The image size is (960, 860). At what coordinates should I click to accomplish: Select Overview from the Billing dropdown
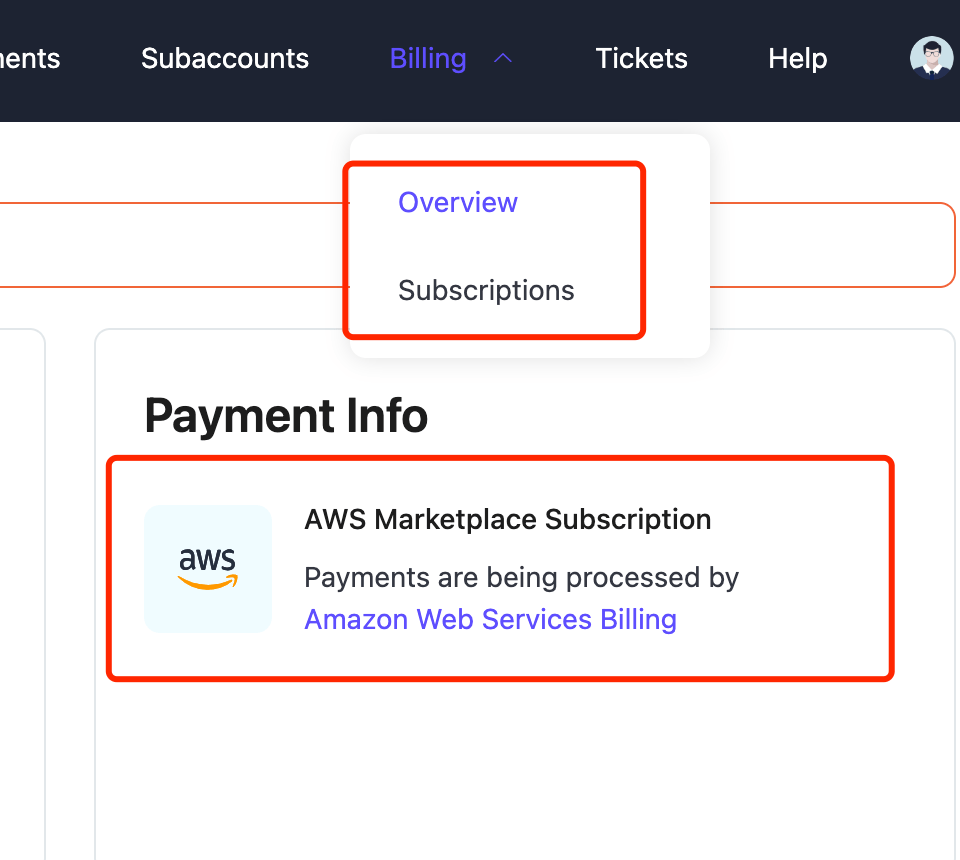[457, 202]
